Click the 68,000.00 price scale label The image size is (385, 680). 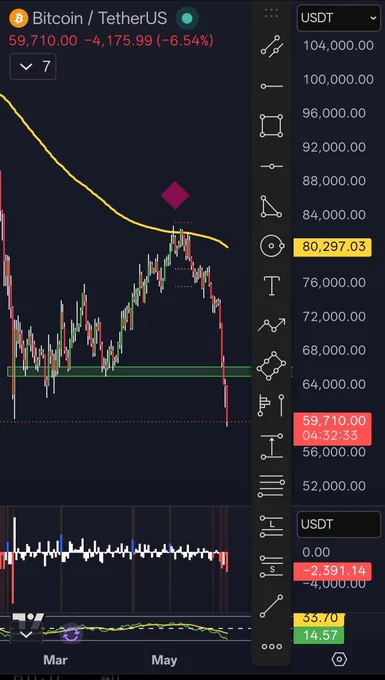tap(334, 350)
